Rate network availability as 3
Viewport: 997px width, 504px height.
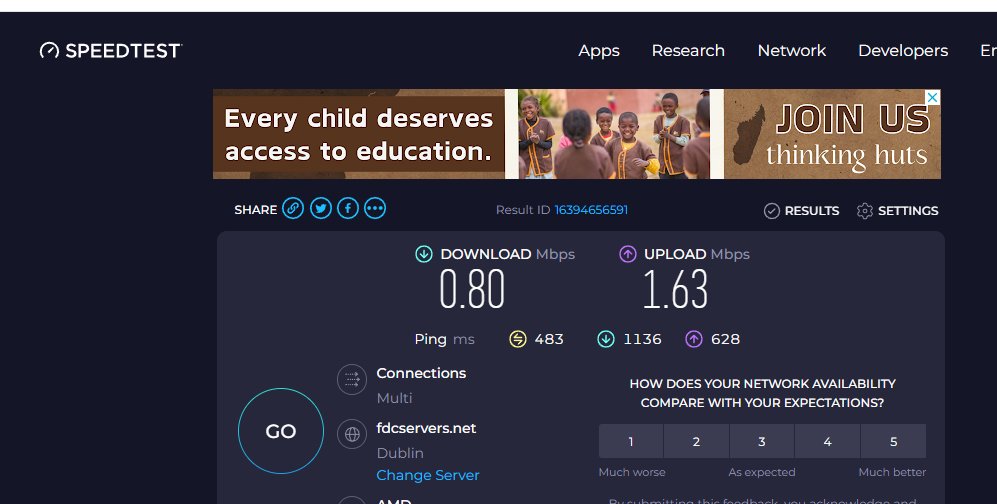[762, 441]
